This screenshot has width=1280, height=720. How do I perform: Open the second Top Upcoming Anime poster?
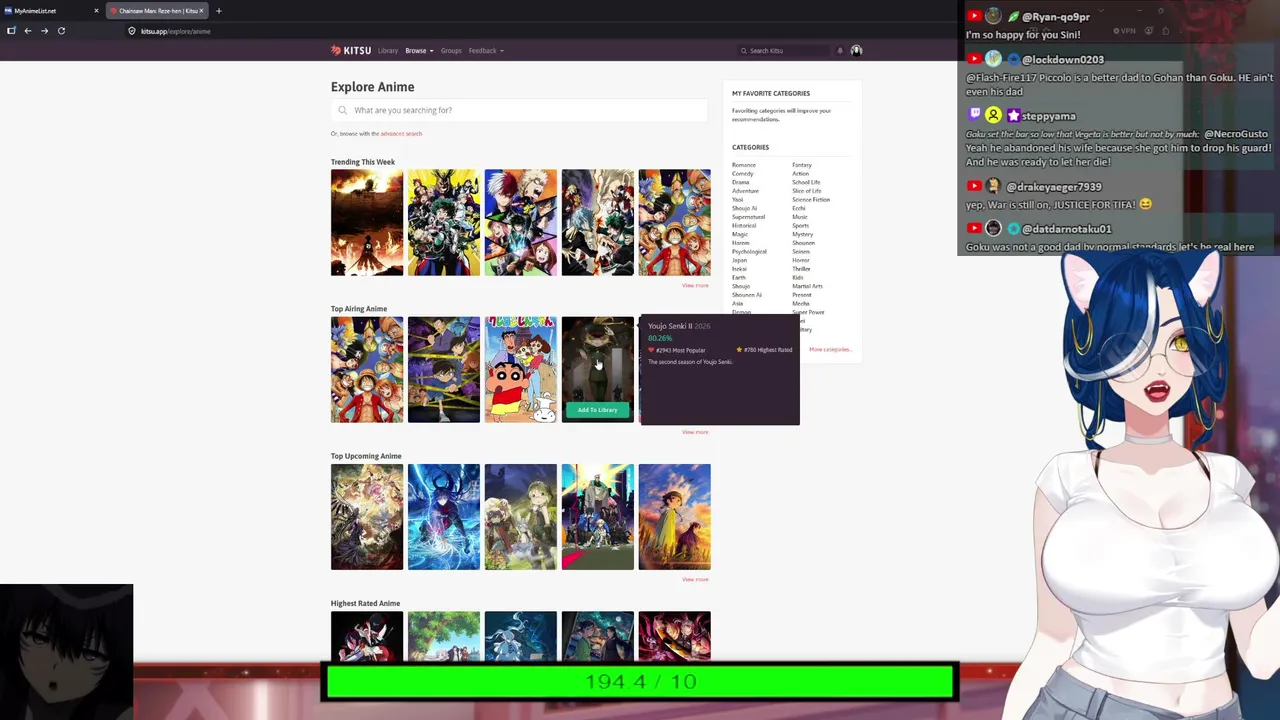(x=444, y=517)
